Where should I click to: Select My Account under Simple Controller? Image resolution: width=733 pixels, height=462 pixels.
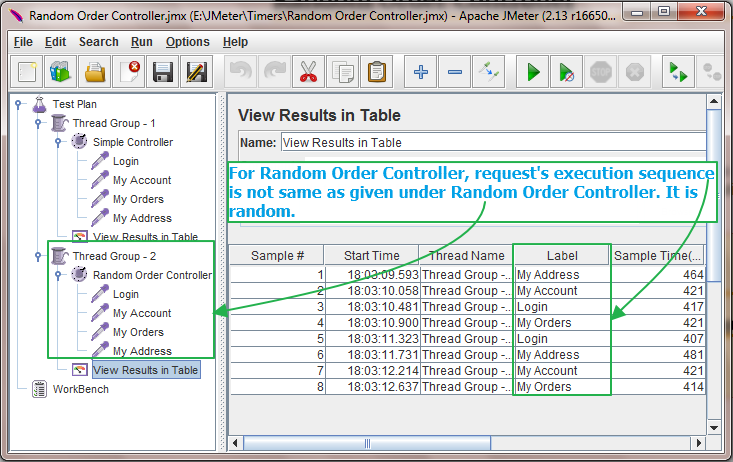(x=142, y=180)
